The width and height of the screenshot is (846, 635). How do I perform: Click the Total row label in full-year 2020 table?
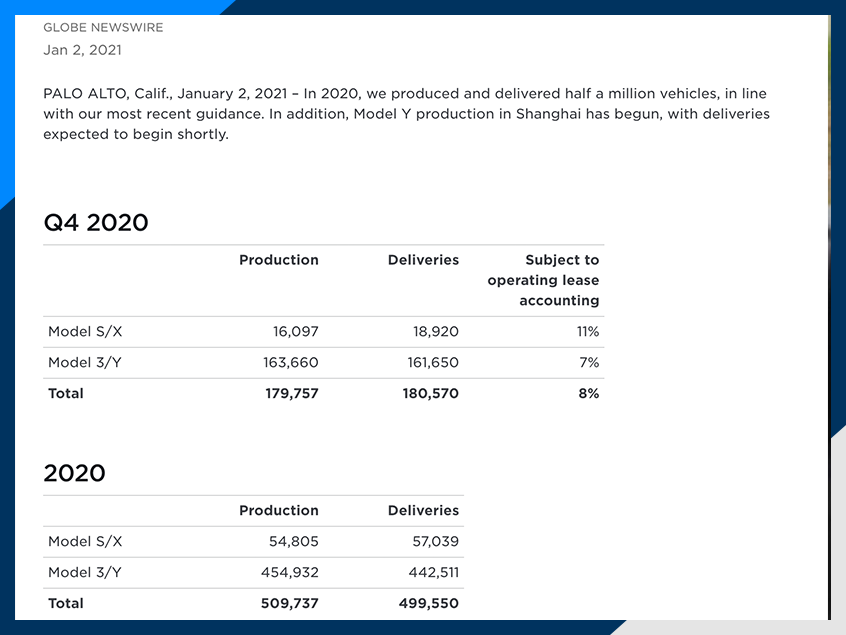66,603
